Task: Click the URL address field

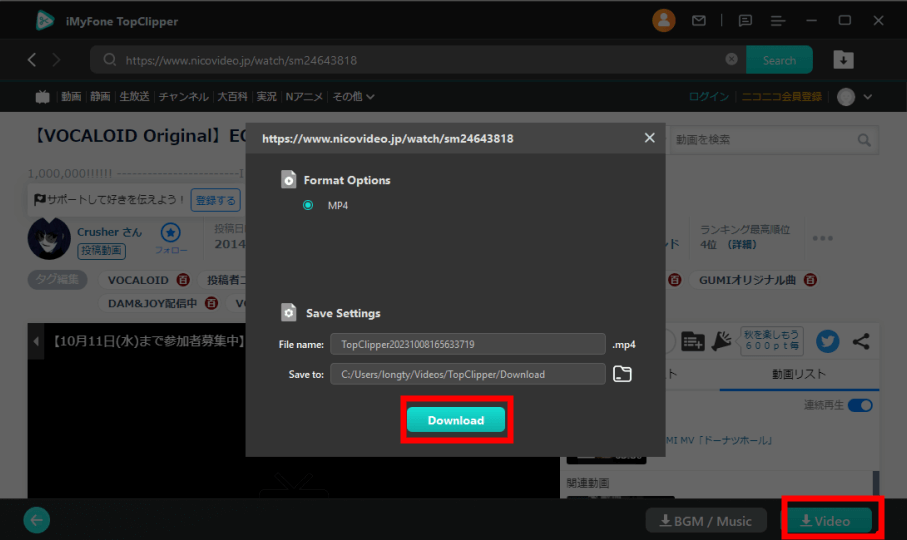Action: (x=418, y=60)
